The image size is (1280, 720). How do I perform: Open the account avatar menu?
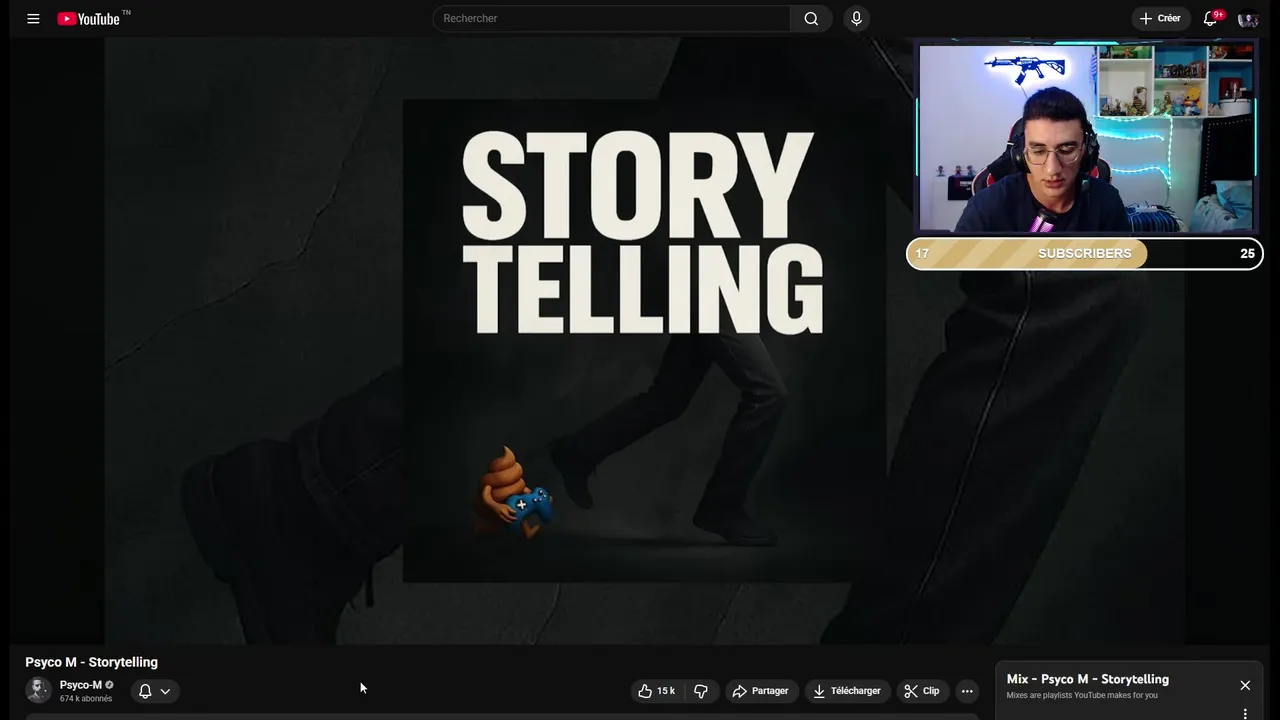pos(1247,18)
